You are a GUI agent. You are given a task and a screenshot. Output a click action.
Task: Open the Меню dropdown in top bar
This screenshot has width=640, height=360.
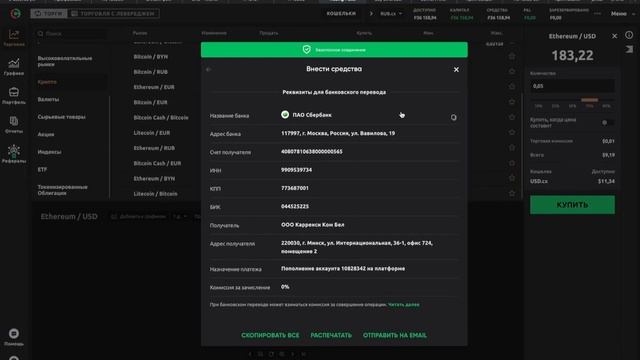[x=623, y=13]
